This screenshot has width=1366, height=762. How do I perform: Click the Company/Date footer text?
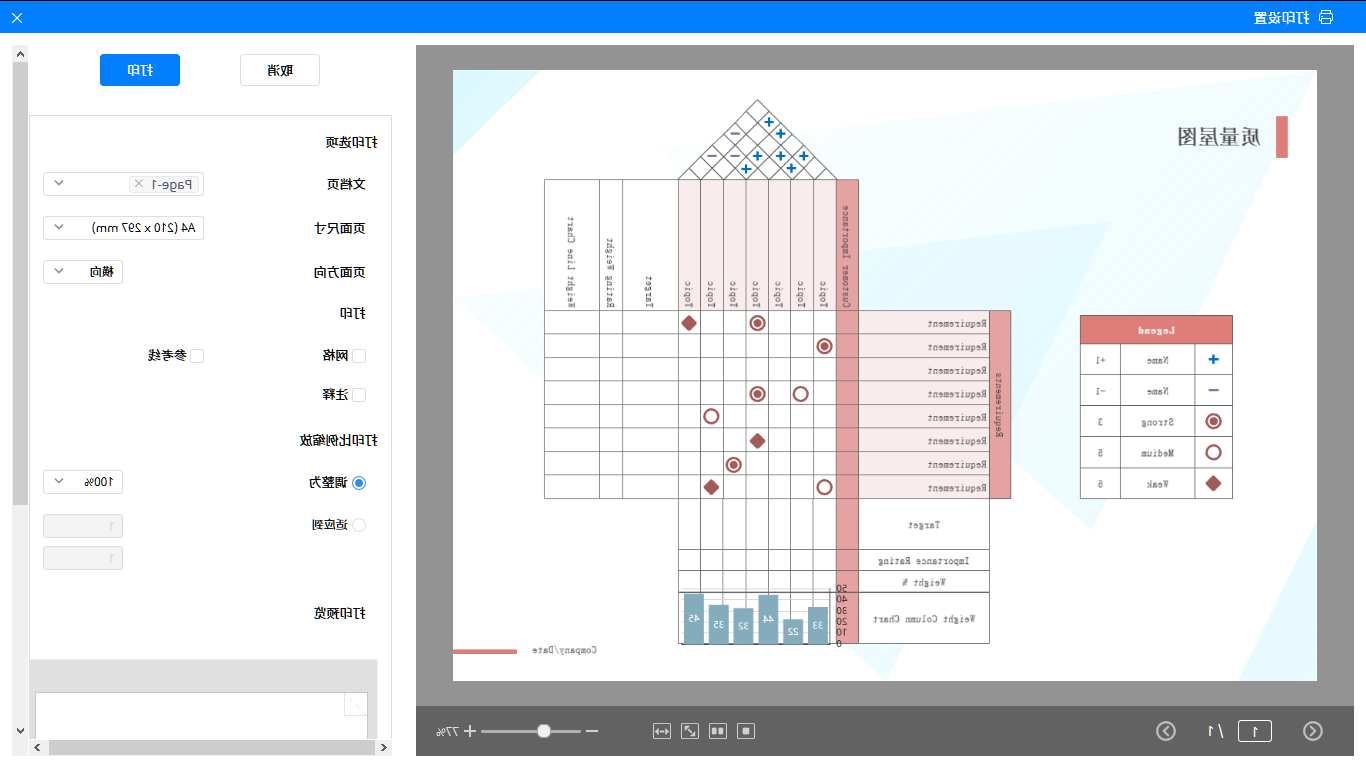click(x=564, y=650)
